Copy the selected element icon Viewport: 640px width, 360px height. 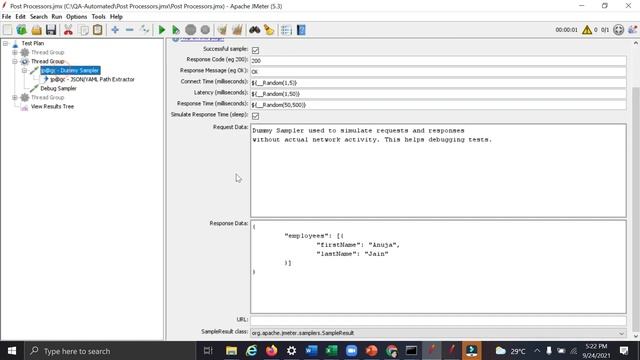click(x=84, y=30)
